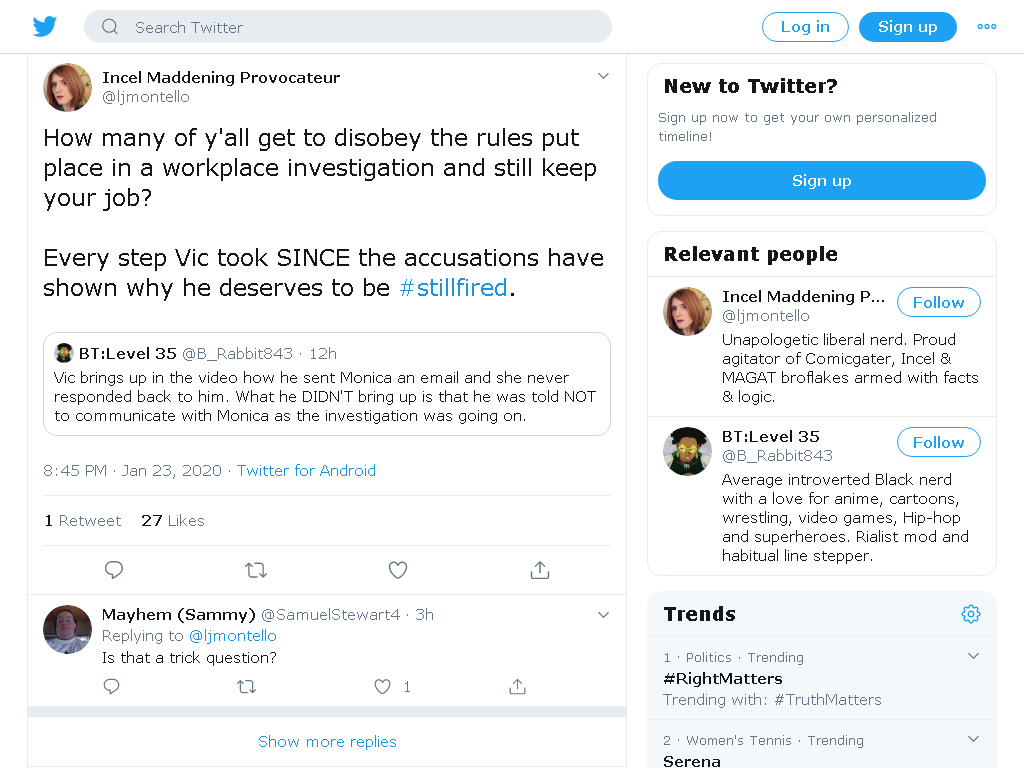
Task: Expand Serena trend options chevron
Action: click(x=973, y=739)
